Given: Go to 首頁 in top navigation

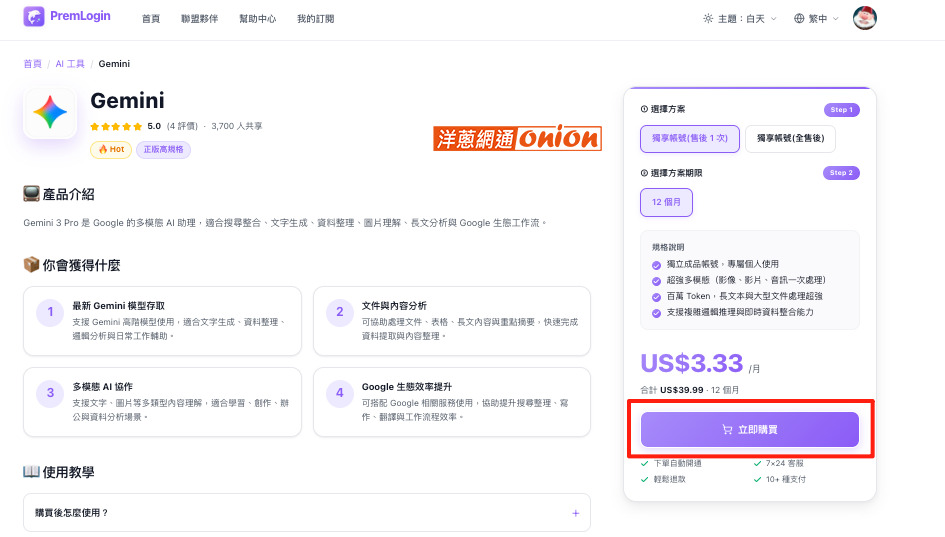Looking at the screenshot, I should [151, 19].
